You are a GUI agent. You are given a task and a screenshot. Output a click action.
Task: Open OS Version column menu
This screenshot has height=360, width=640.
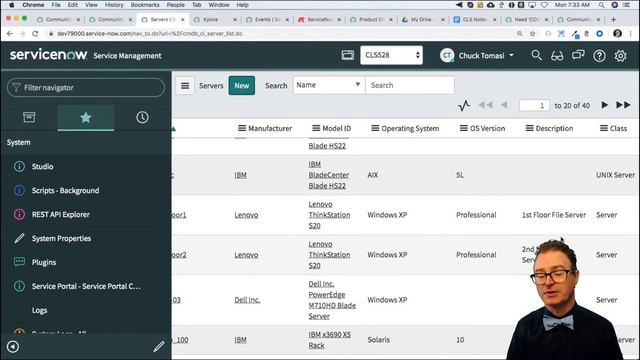pos(464,128)
